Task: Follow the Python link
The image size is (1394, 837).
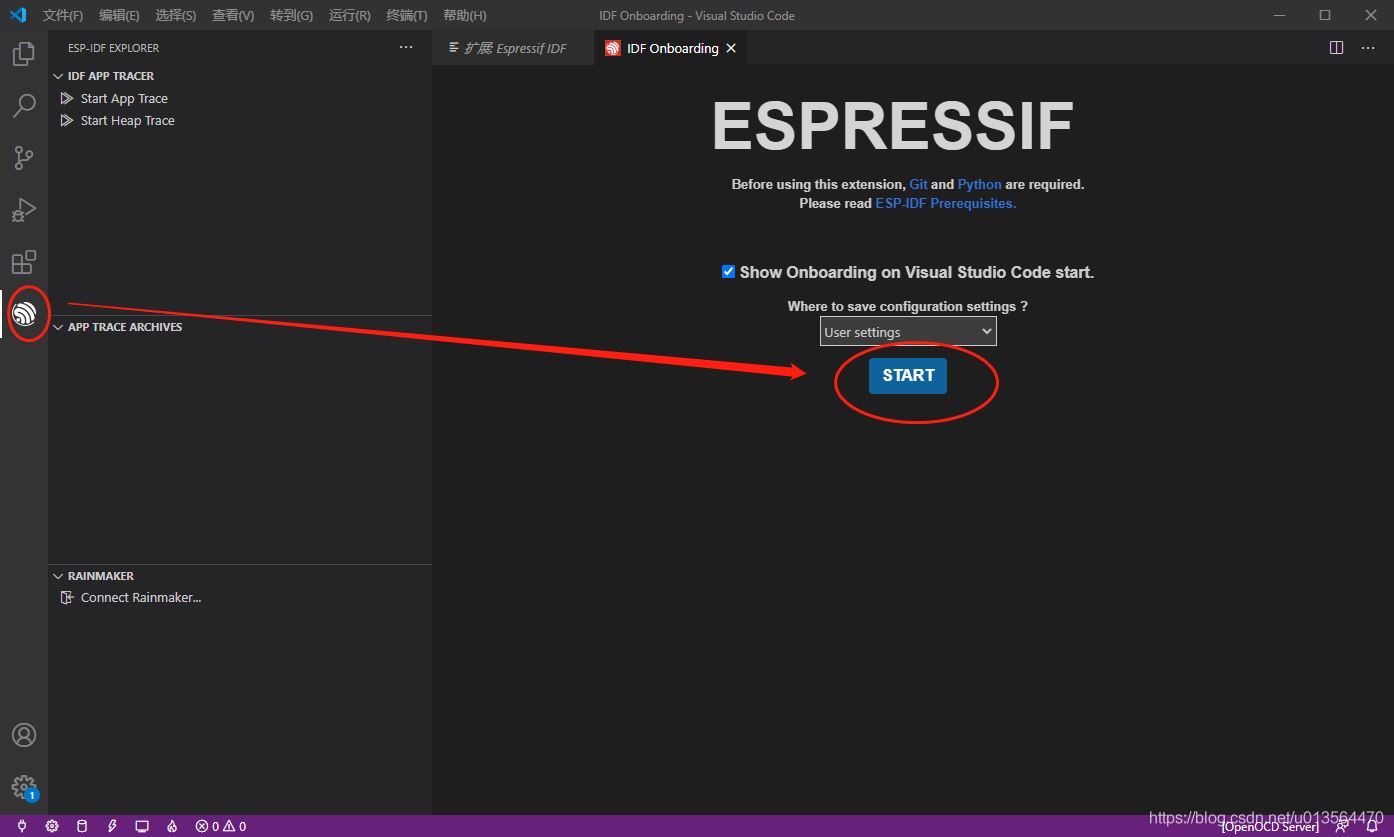Action: pyautogui.click(x=979, y=184)
